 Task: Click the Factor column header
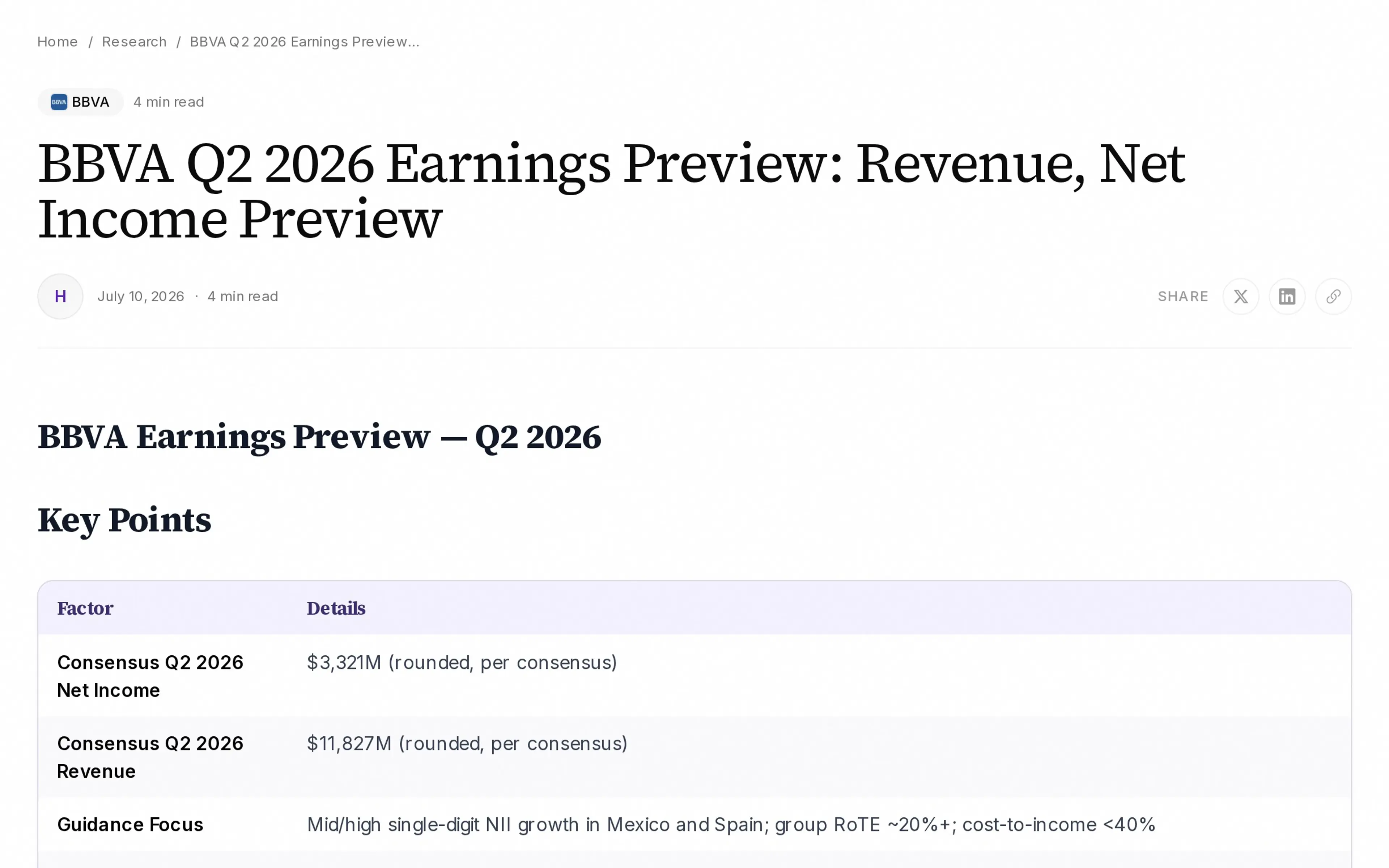85,608
